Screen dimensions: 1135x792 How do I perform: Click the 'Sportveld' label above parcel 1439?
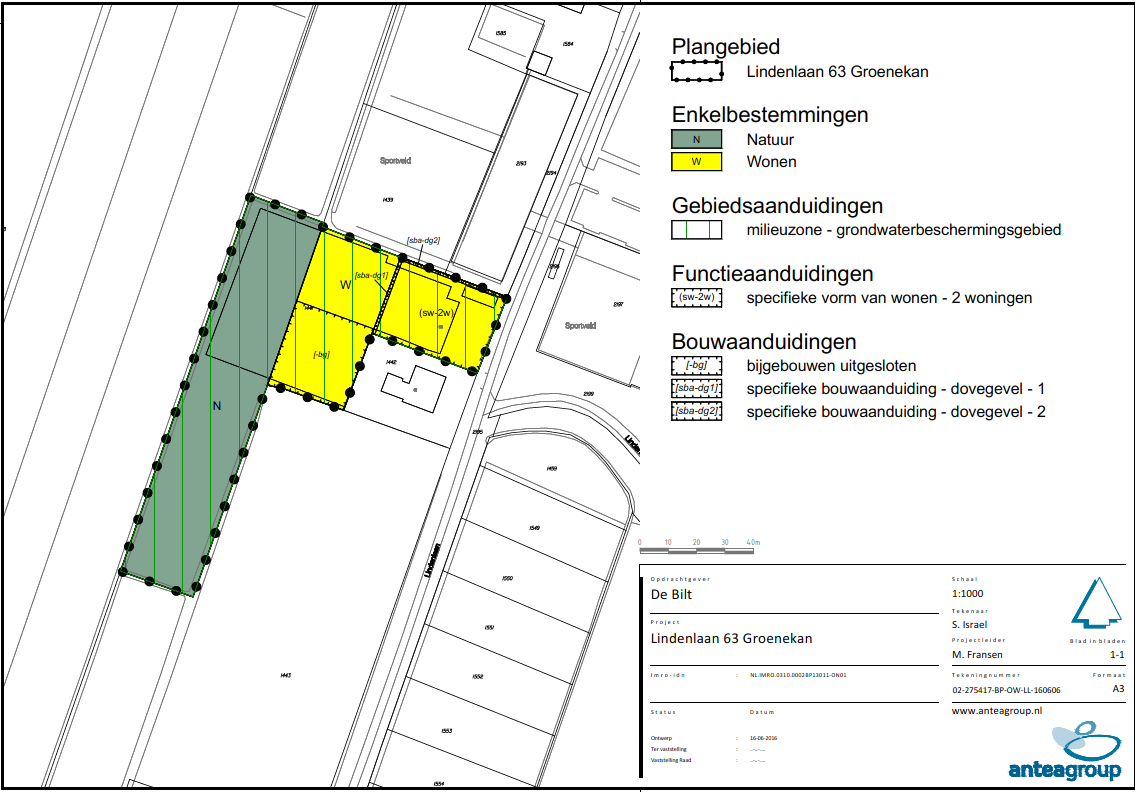(x=395, y=161)
